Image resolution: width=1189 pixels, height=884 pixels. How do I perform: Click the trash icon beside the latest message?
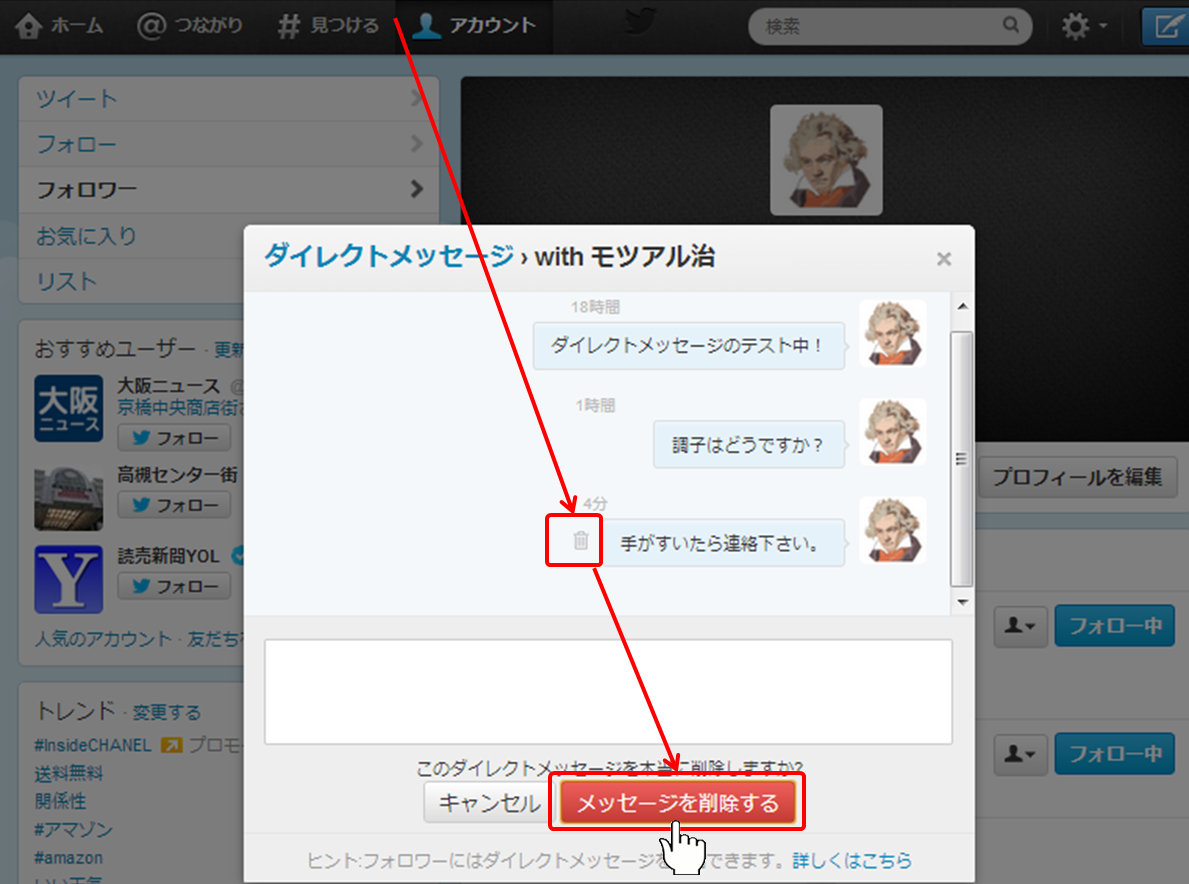(x=580, y=541)
